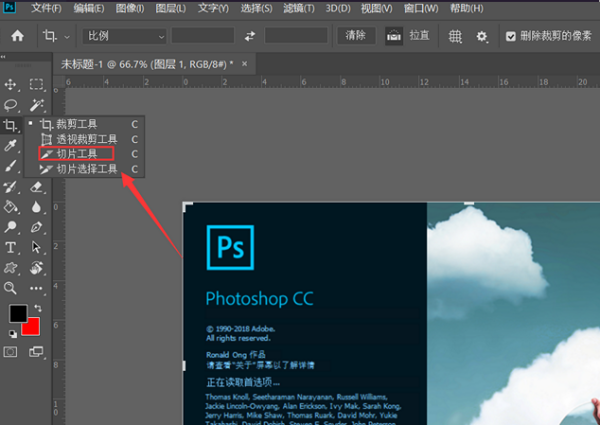Click the top-middle crop edge handle
This screenshot has width=600, height=425.
tap(469, 204)
